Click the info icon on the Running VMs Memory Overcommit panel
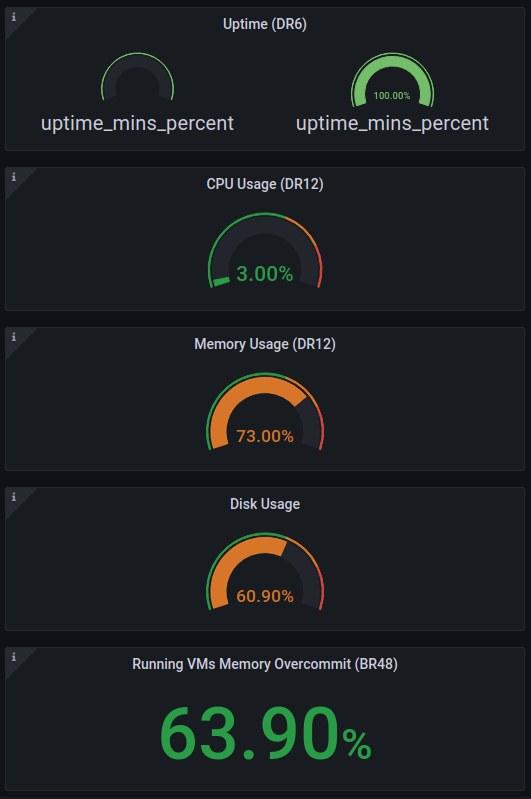This screenshot has height=799, width=531. (x=14, y=657)
